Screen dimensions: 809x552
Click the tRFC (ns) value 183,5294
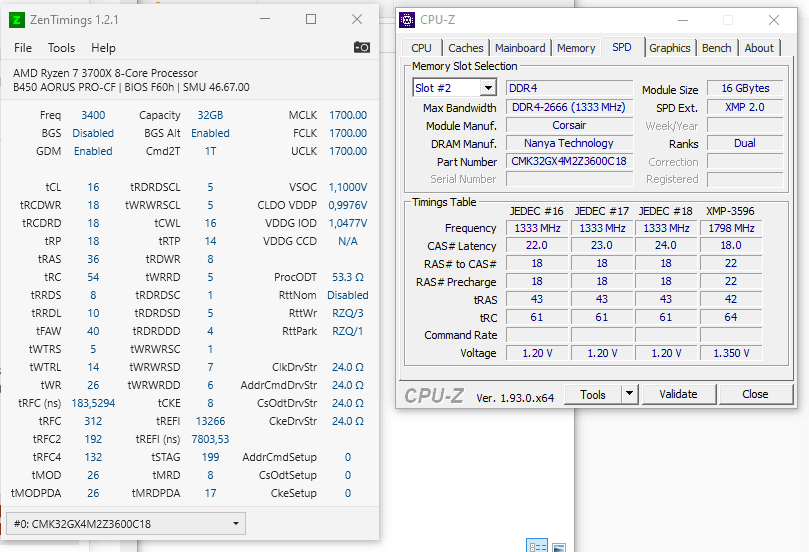tap(93, 403)
